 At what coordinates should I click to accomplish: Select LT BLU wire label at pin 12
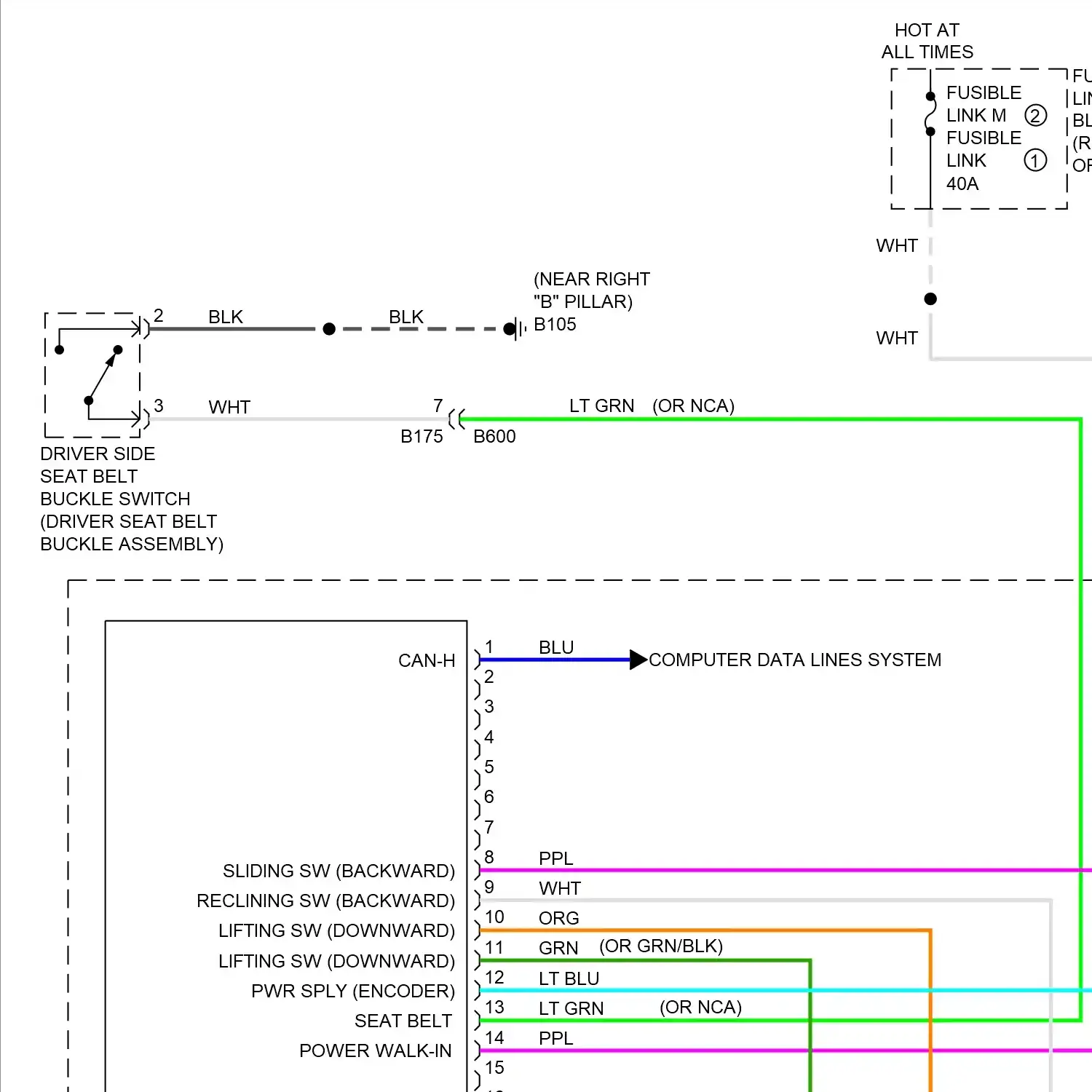click(x=569, y=979)
